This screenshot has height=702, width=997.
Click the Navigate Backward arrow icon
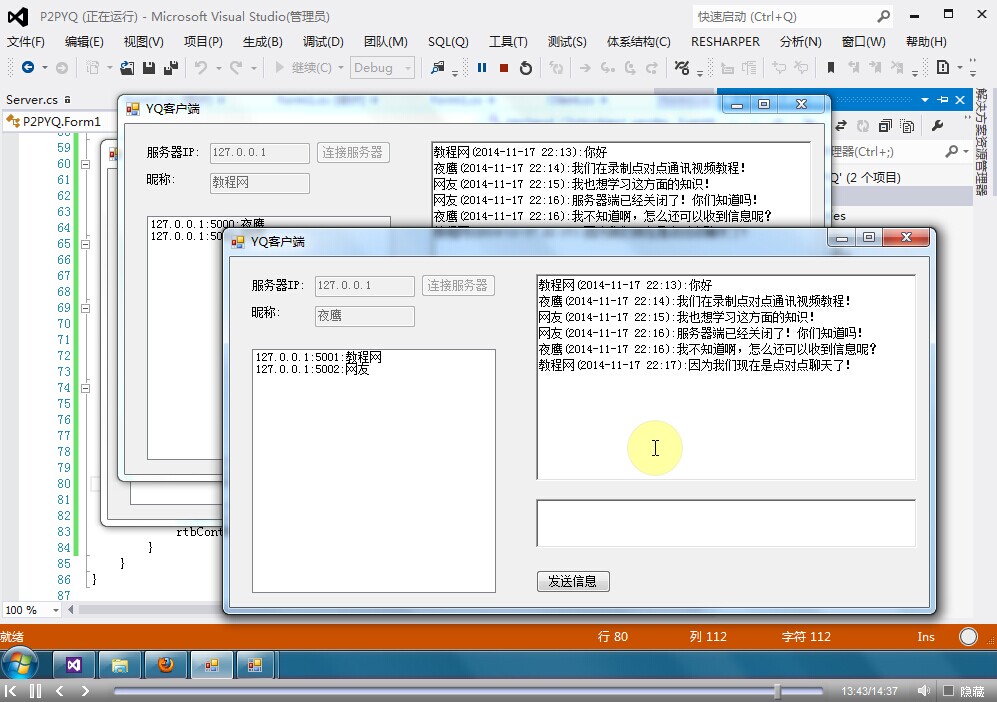click(x=28, y=68)
